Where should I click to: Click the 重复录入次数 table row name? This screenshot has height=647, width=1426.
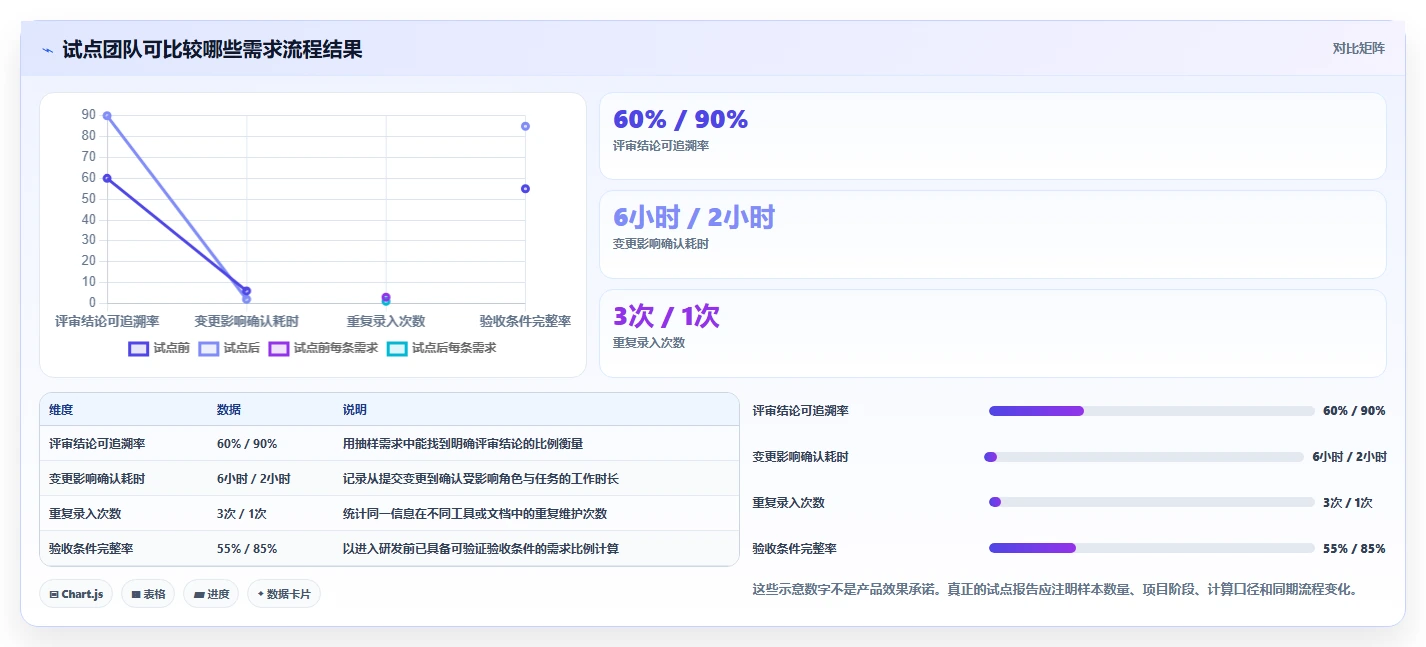[x=85, y=514]
